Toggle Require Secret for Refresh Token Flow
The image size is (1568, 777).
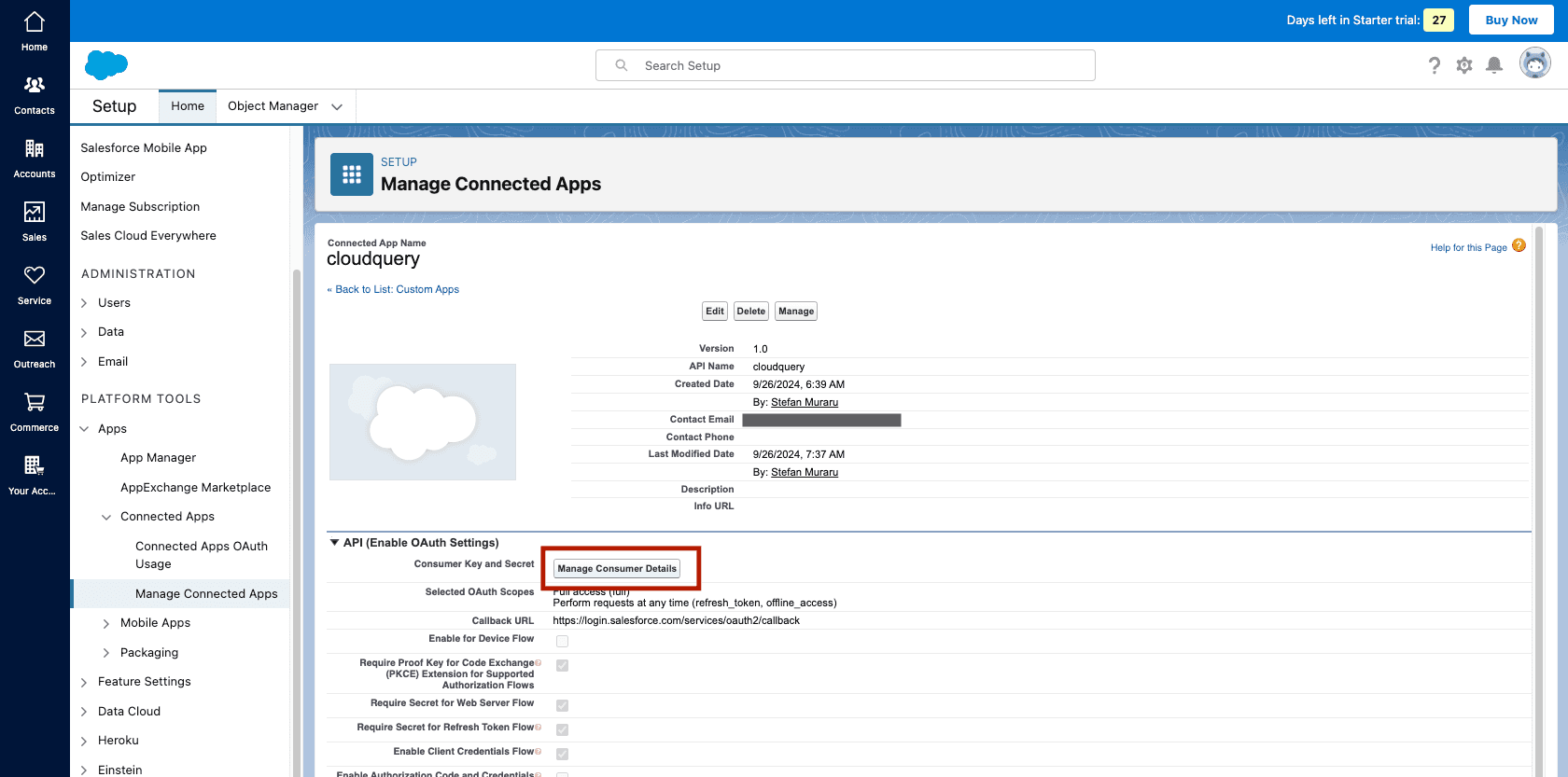[562, 729]
